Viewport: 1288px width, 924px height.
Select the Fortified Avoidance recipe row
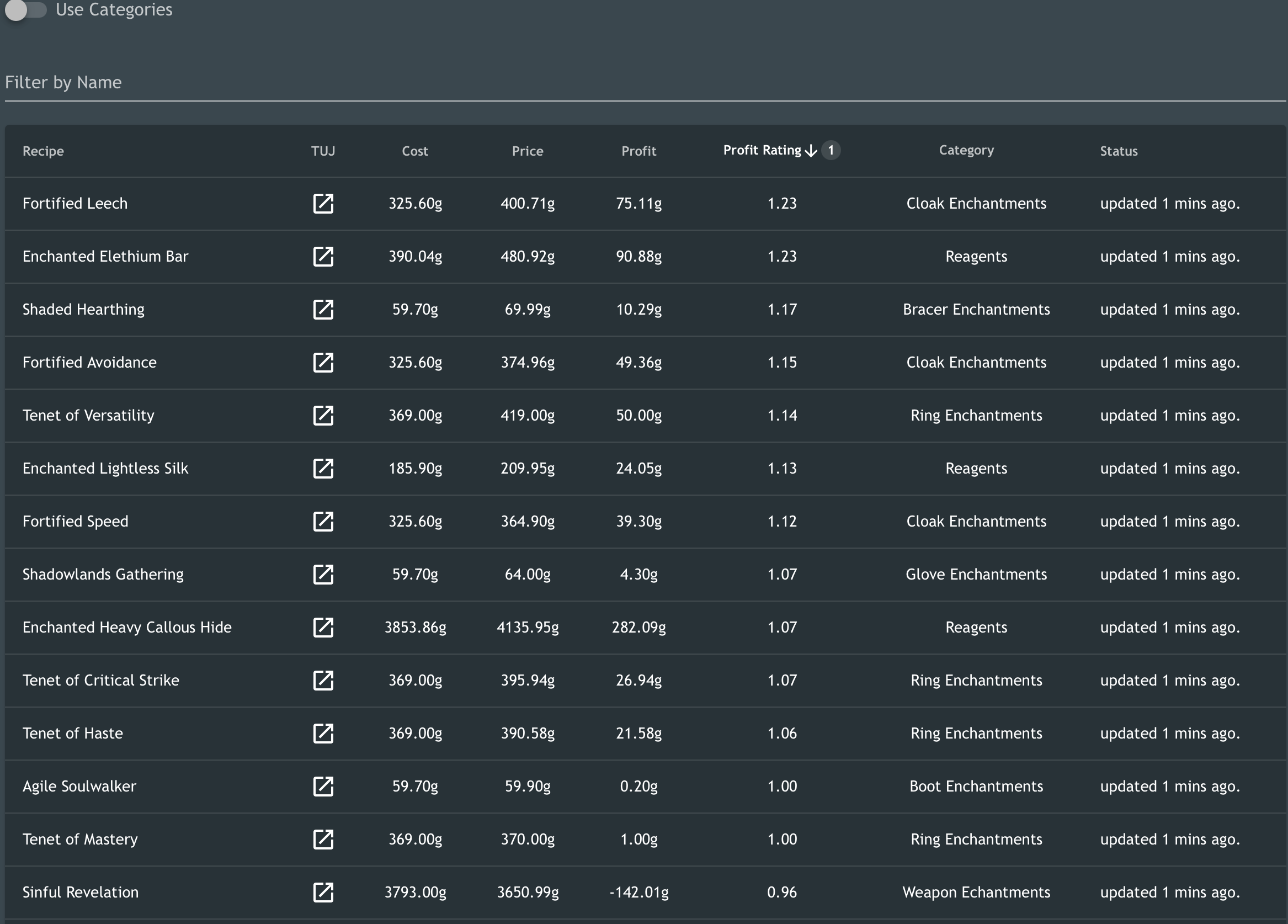tap(645, 362)
